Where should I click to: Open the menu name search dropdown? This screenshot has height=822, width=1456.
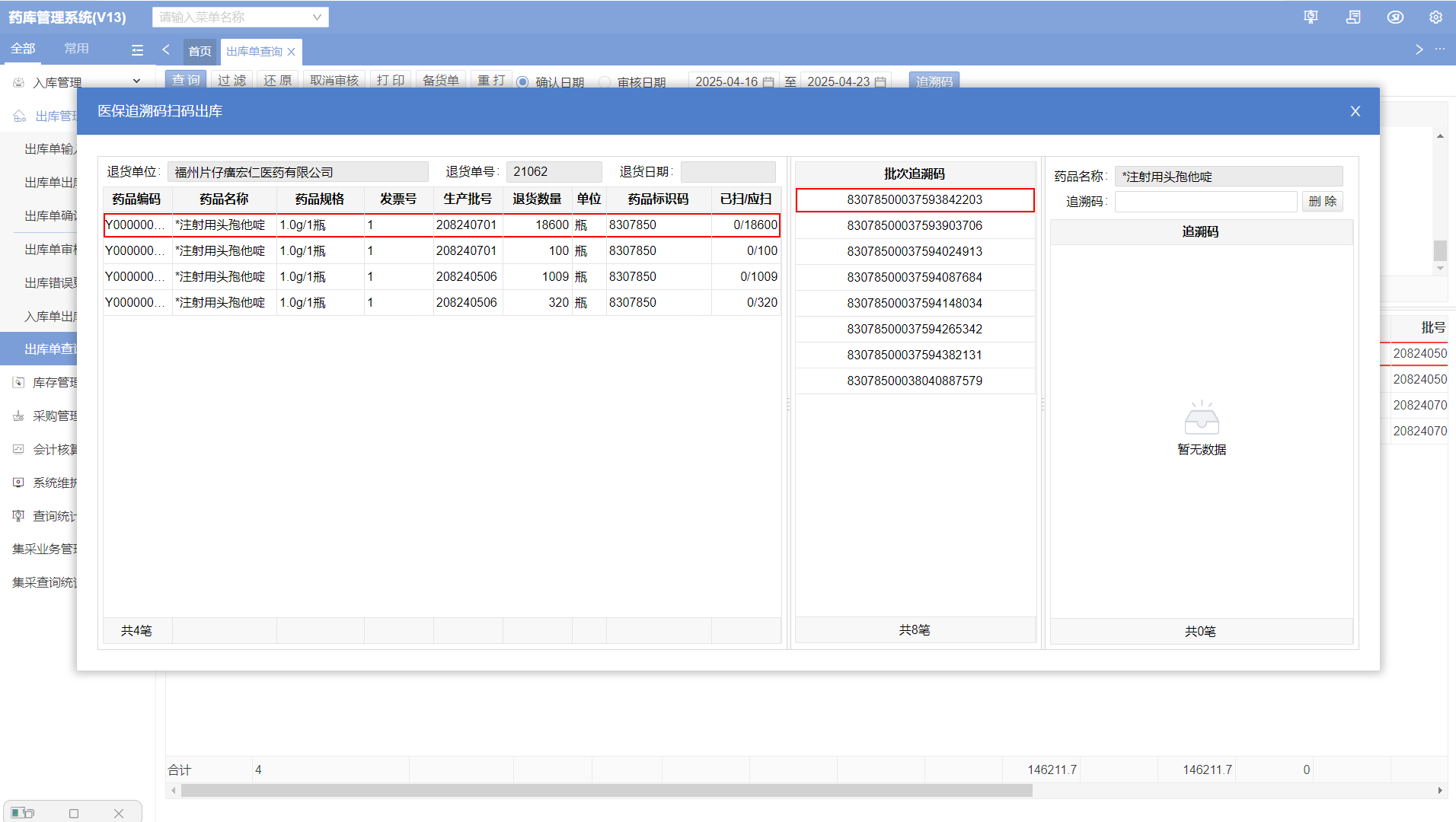click(241, 17)
